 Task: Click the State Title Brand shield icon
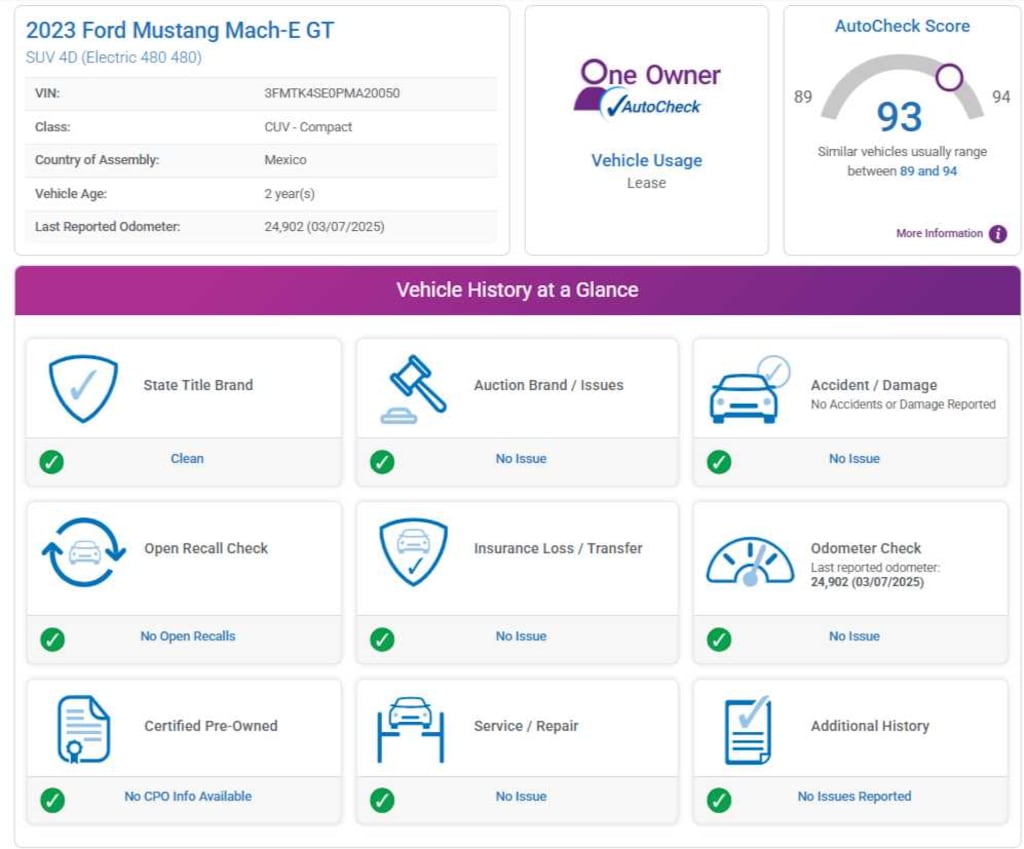pyautogui.click(x=83, y=388)
